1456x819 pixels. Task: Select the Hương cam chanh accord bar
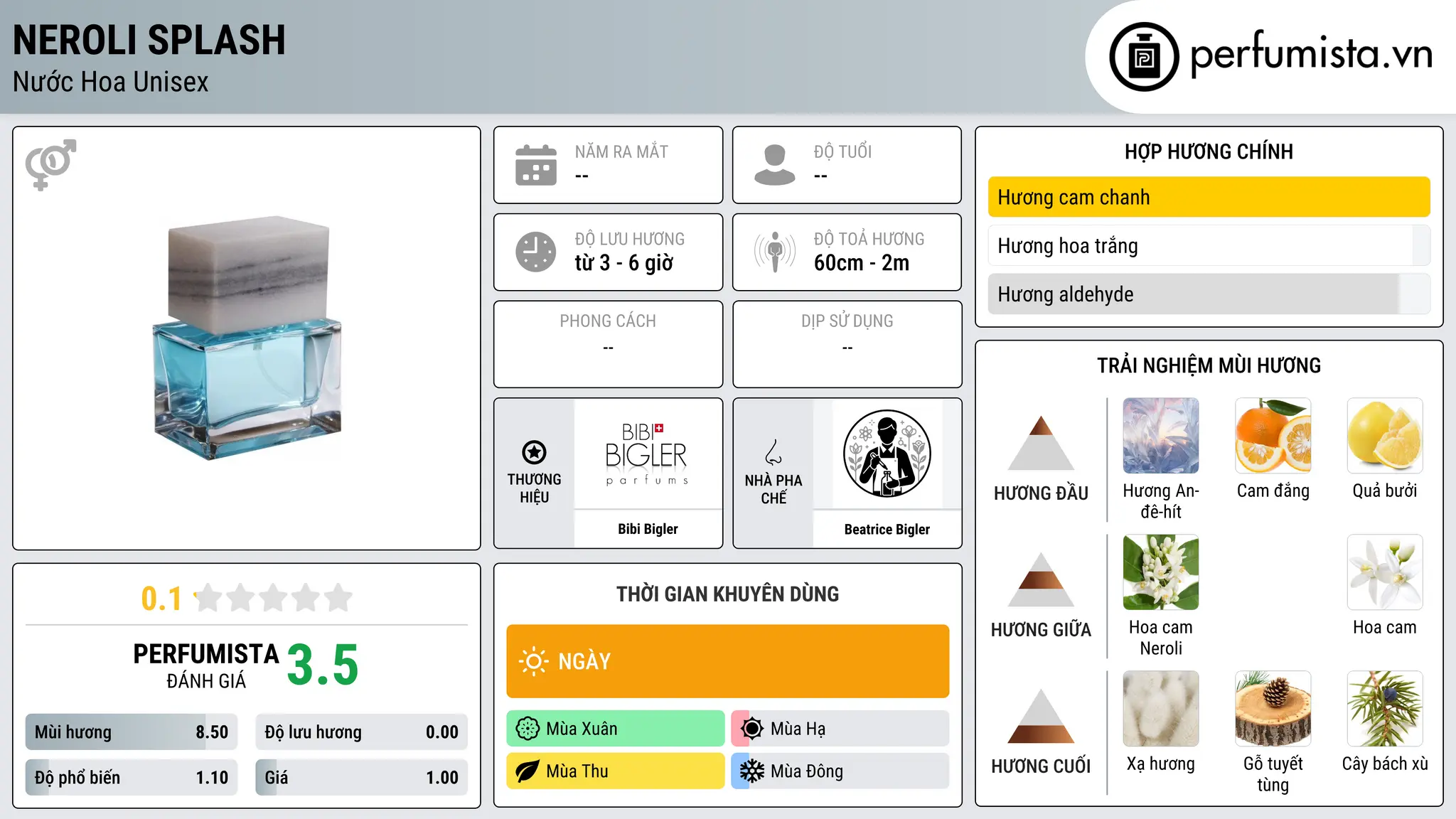pos(1209,197)
